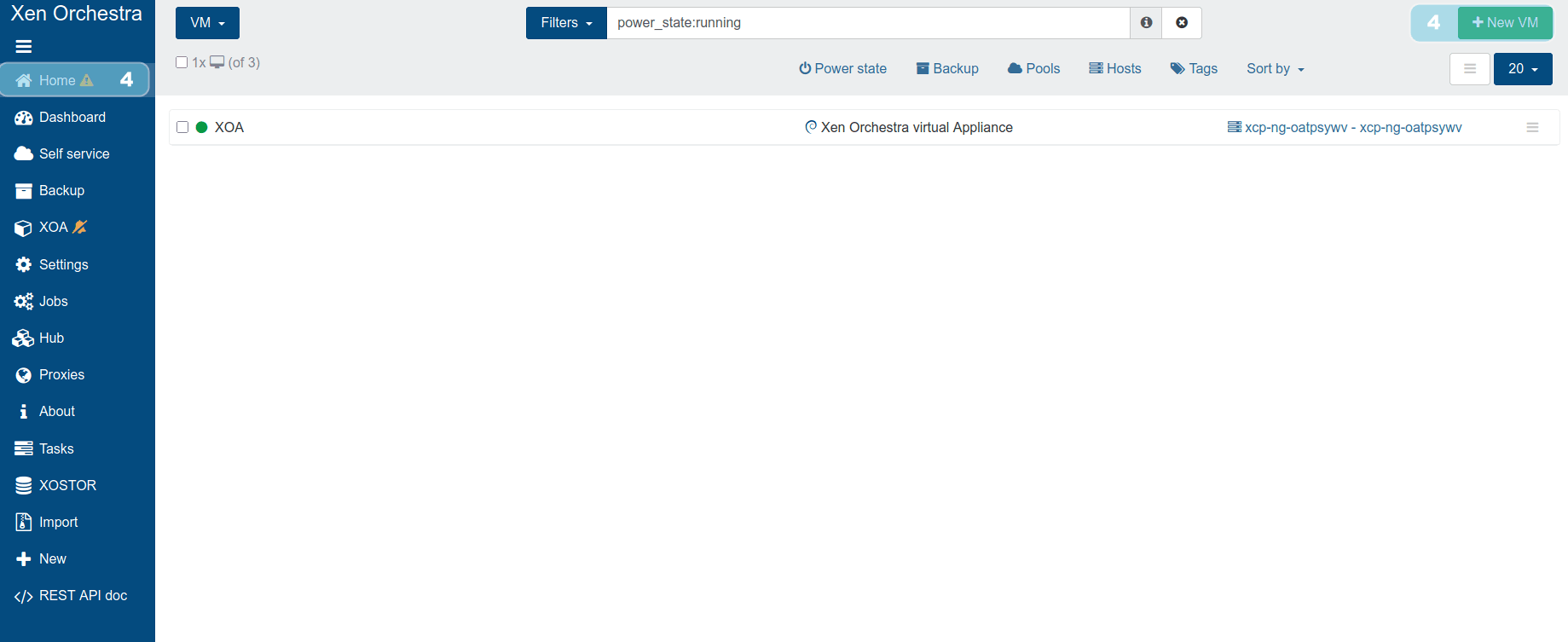Click the Backup archive icon in sidebar

pos(24,191)
